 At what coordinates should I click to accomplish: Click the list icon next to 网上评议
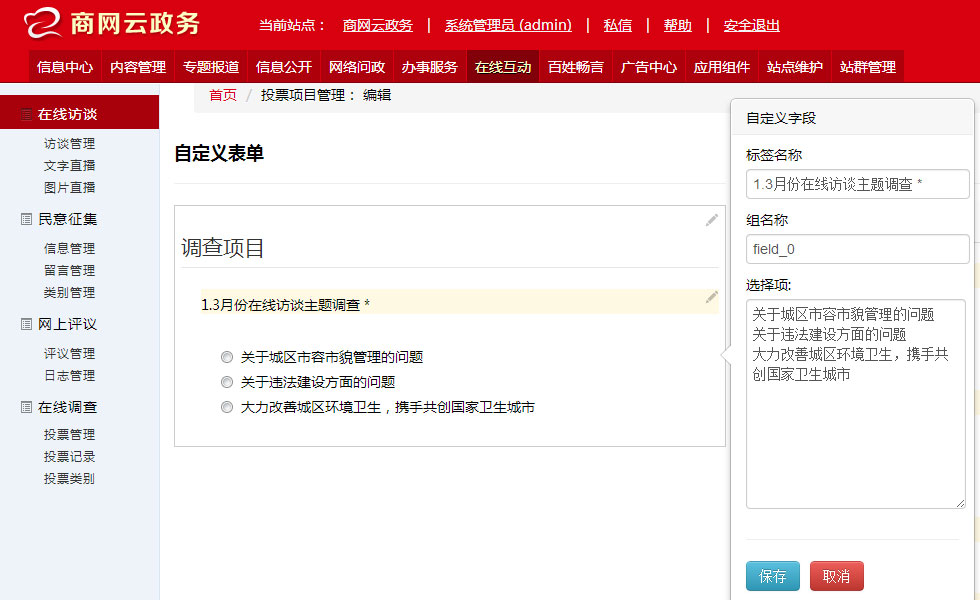point(26,324)
